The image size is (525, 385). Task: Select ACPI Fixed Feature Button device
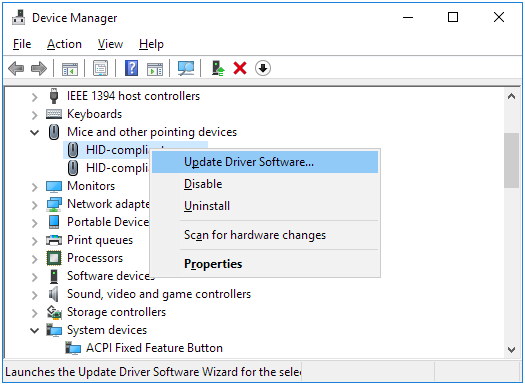pyautogui.click(x=154, y=348)
